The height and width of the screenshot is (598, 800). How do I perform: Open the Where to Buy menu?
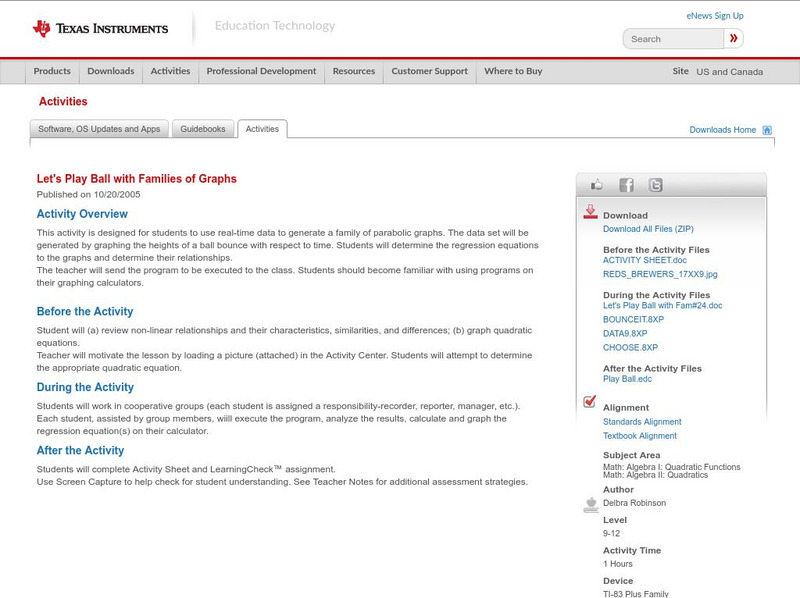point(513,71)
